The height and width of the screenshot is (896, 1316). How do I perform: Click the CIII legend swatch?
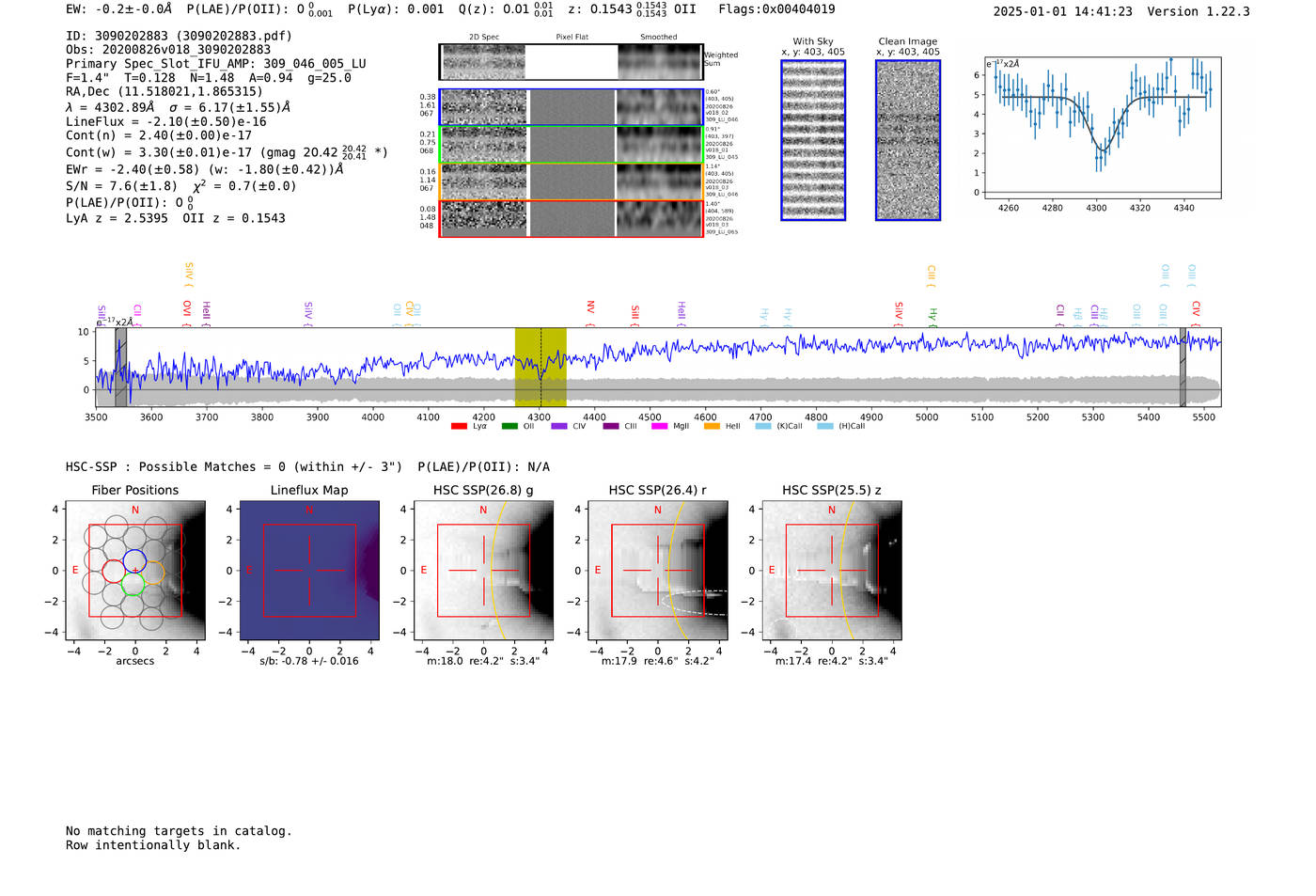pyautogui.click(x=610, y=427)
